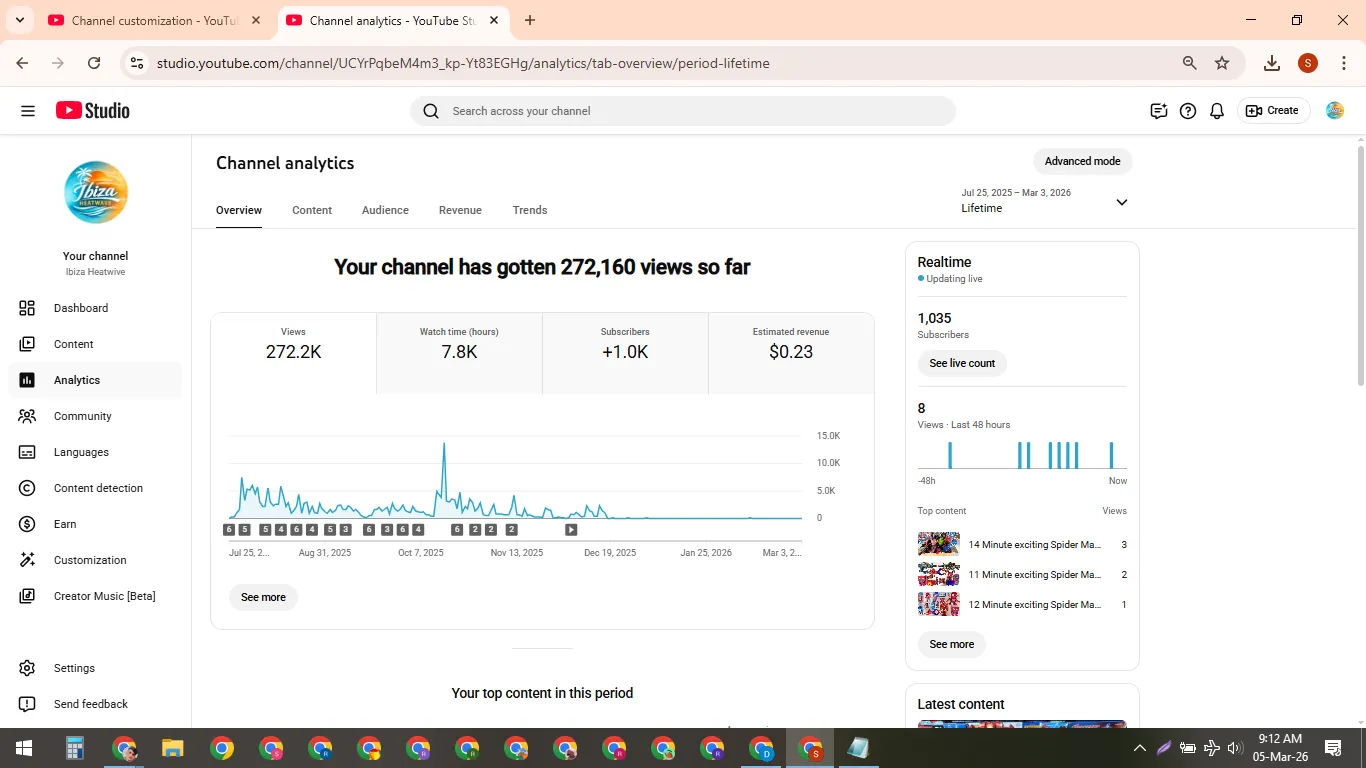This screenshot has width=1366, height=768.
Task: Open the tab search dropdown arrow in Chrome
Action: (x=20, y=20)
